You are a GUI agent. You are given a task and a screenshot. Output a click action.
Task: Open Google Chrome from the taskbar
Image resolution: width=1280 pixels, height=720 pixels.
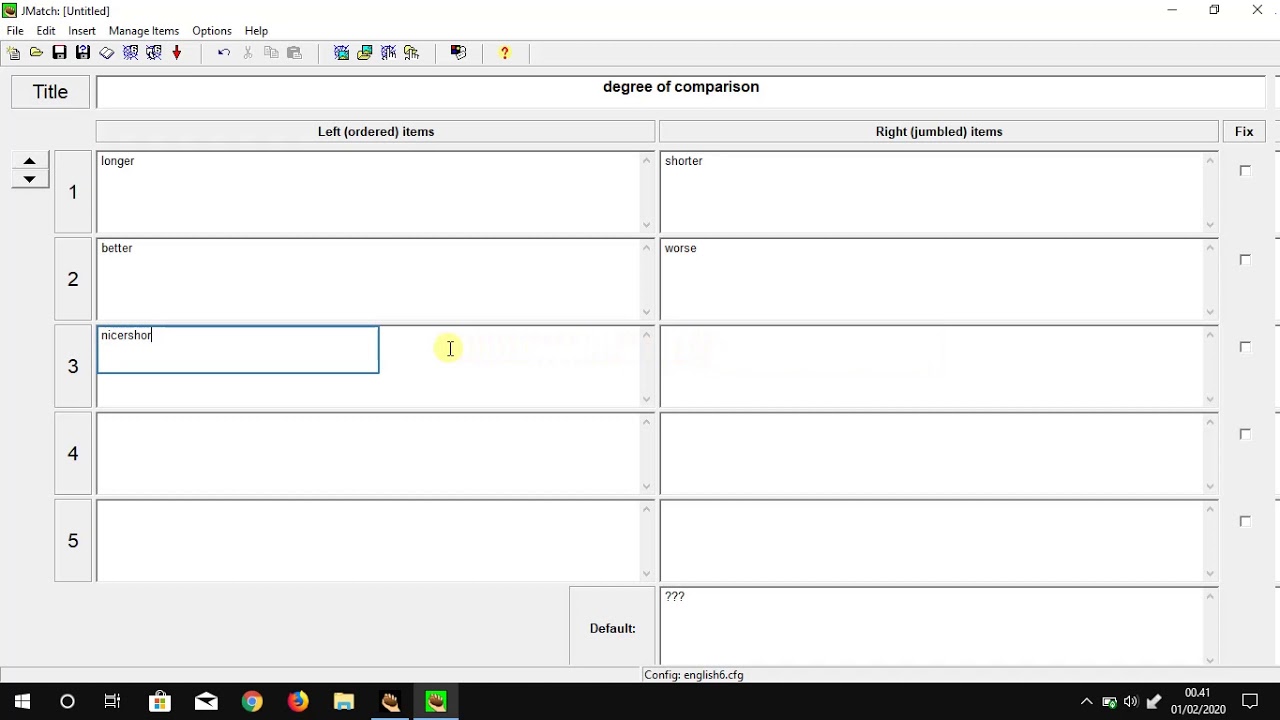pyautogui.click(x=252, y=702)
